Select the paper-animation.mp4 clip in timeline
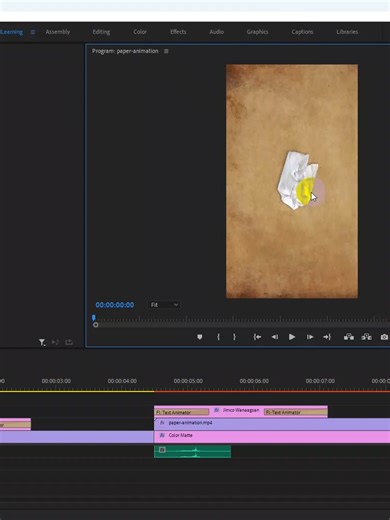Viewport: 390px width, 520px height. (272, 424)
